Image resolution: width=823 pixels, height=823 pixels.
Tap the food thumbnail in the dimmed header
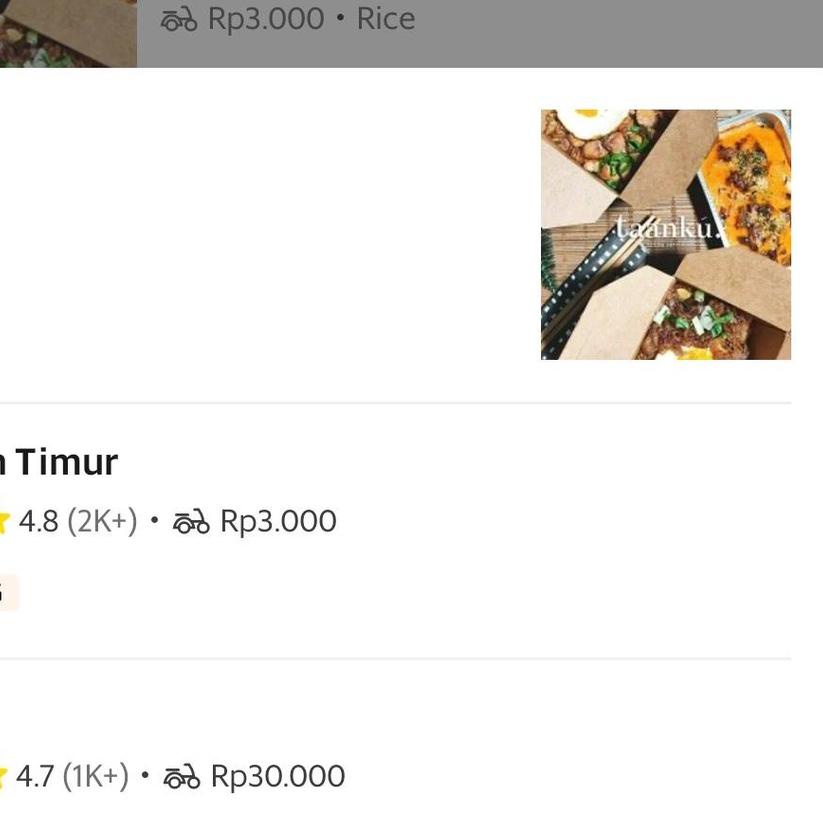(67, 33)
